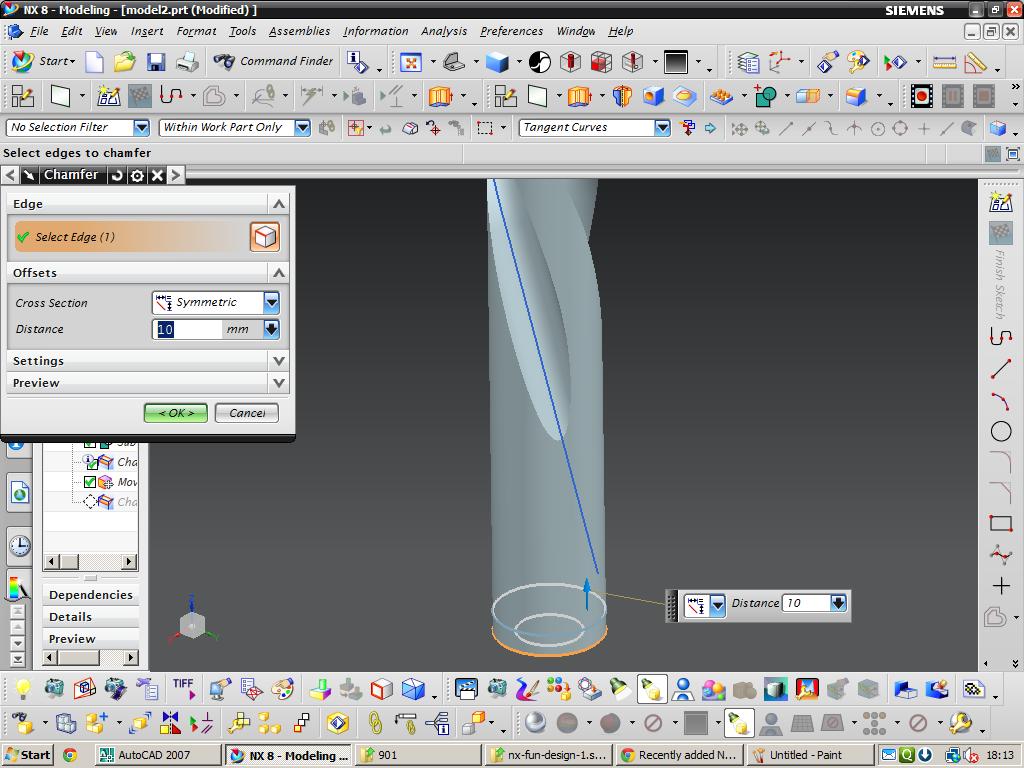Screen dimensions: 1024x768
Task: Select the rectangle sketch tool
Action: [x=1000, y=523]
